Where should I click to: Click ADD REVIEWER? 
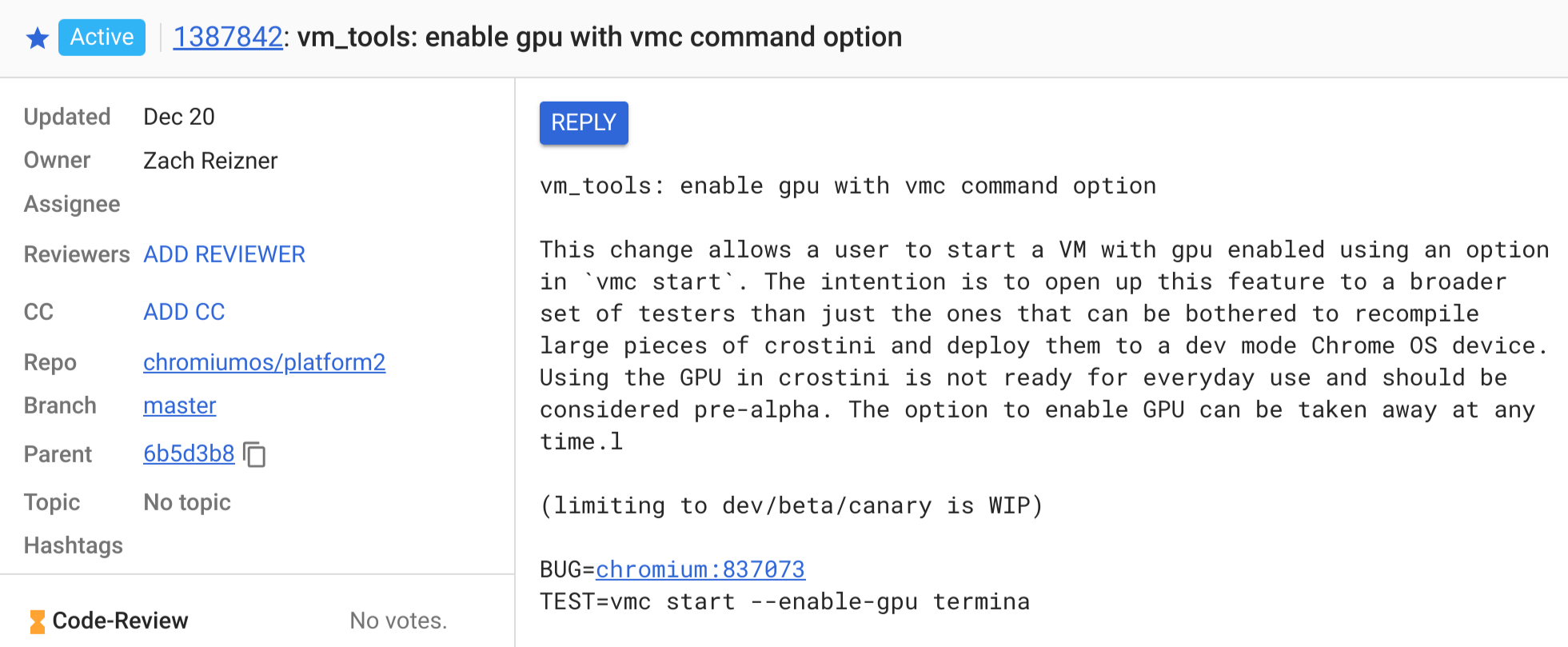click(224, 254)
